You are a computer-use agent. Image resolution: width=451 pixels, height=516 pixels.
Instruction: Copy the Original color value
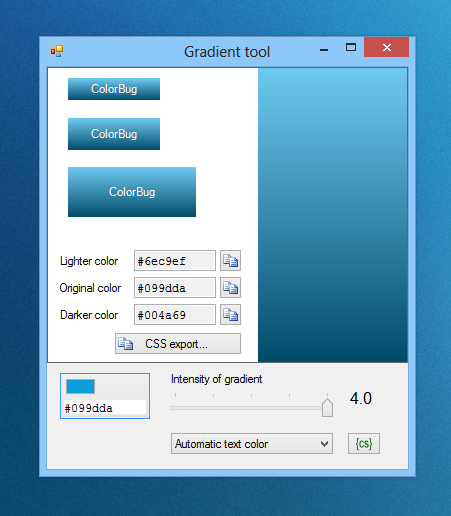230,288
